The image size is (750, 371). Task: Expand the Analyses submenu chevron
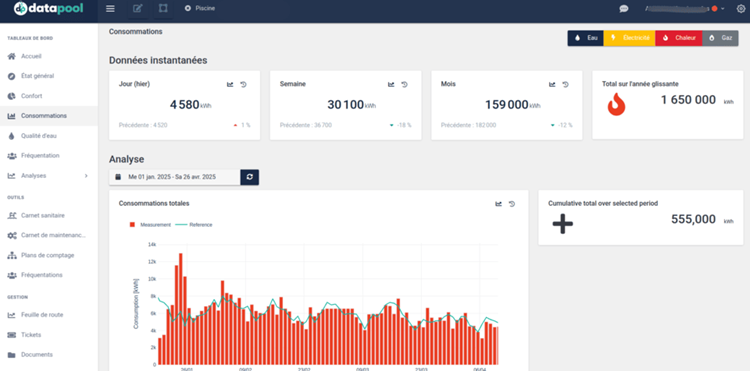[x=86, y=175]
